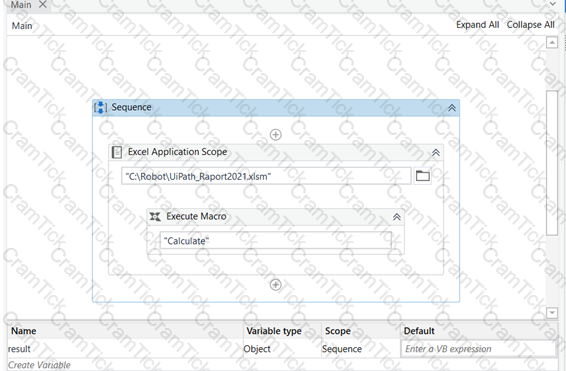Click the Excel Application Scope icon
Screen dimensions: 566x371
click(117, 152)
